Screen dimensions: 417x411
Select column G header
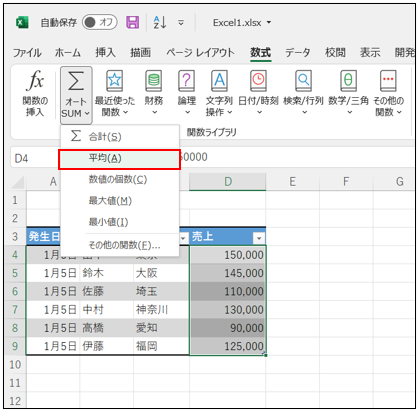pos(395,182)
